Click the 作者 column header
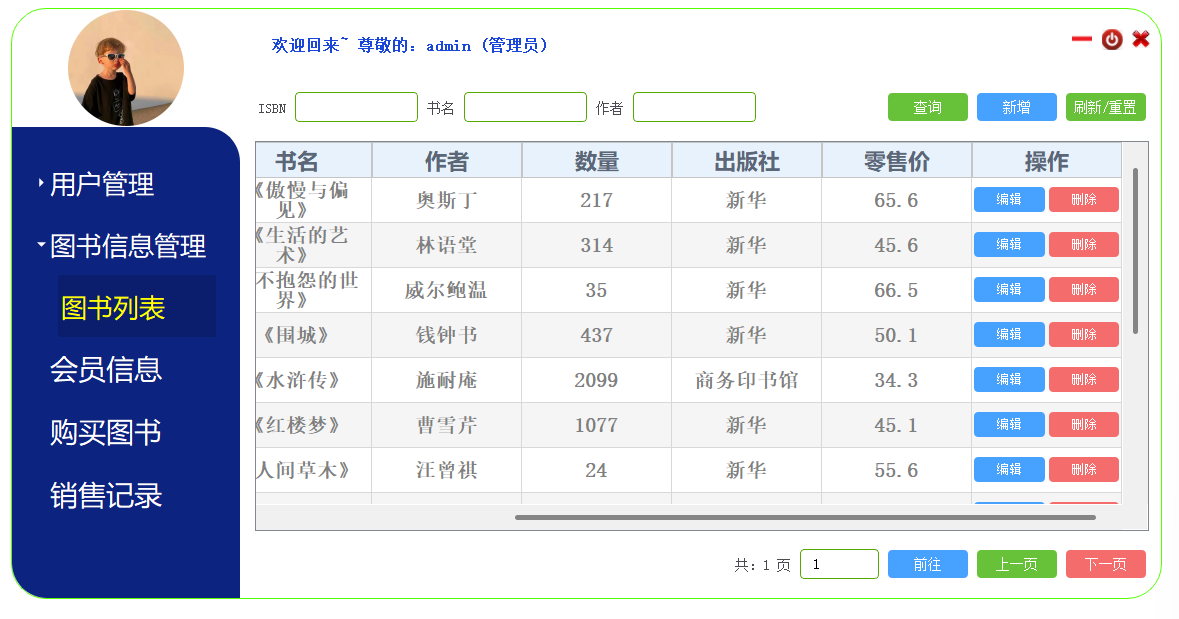The height and width of the screenshot is (619, 1179). click(447, 160)
